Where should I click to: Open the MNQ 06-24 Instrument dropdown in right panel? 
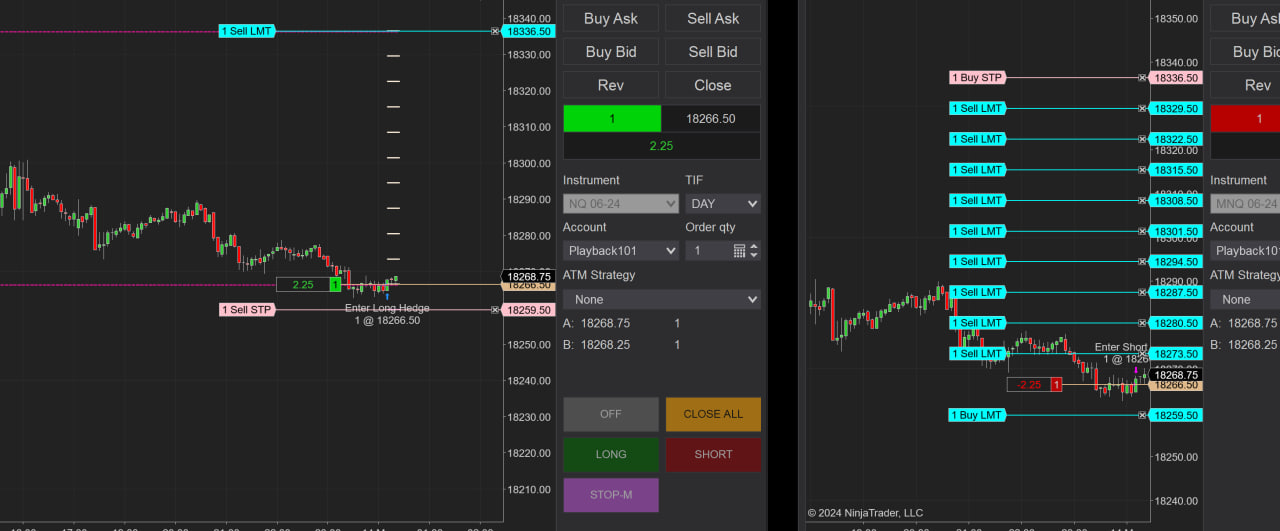[x=1245, y=204]
